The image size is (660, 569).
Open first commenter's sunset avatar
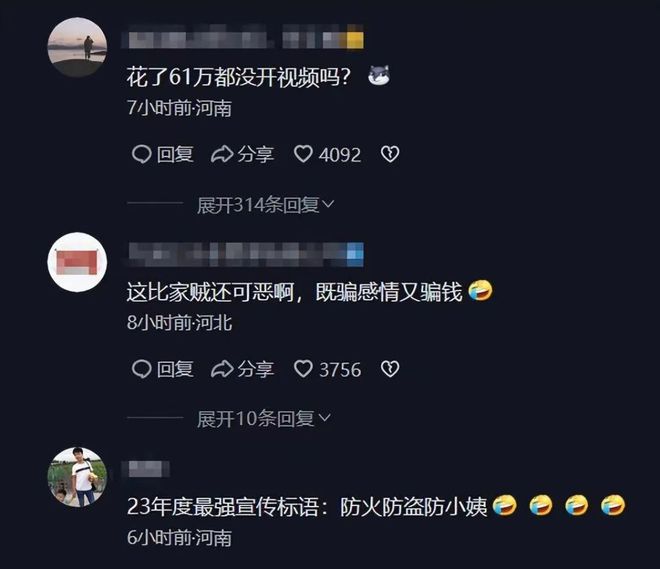(77, 47)
